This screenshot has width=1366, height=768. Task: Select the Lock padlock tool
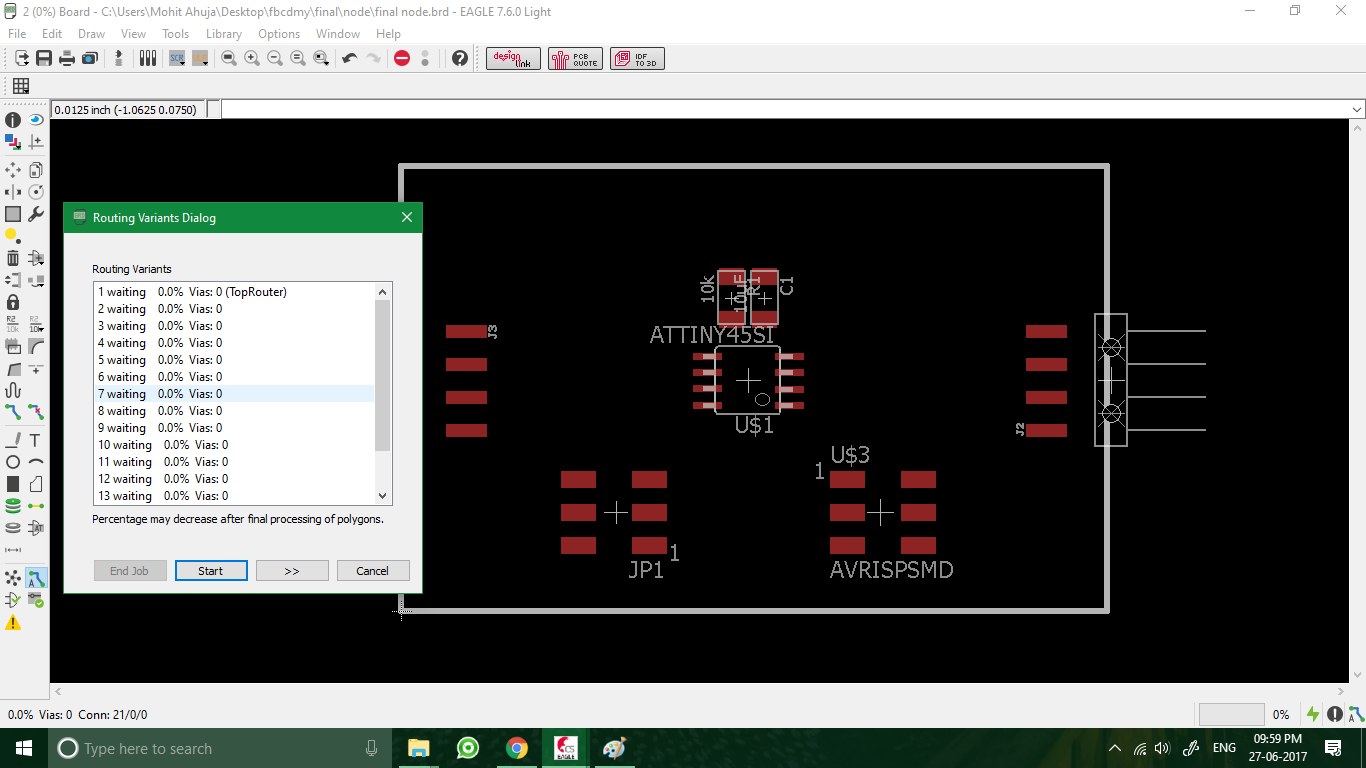coord(13,302)
